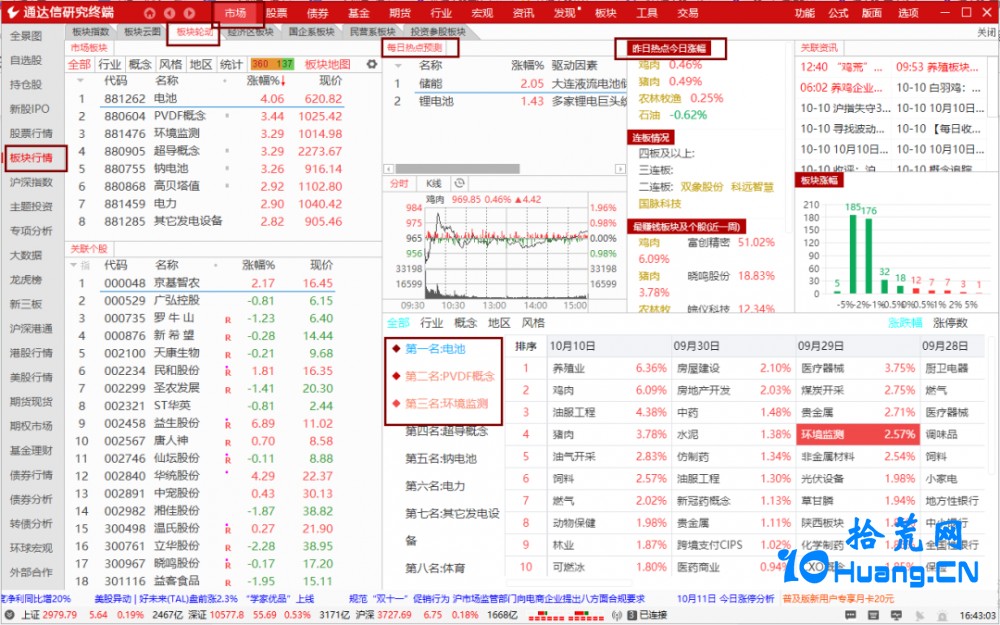Screen dimensions: 1000x625
Task: Switch to 投资参股板块 tab
Action: [x=438, y=32]
